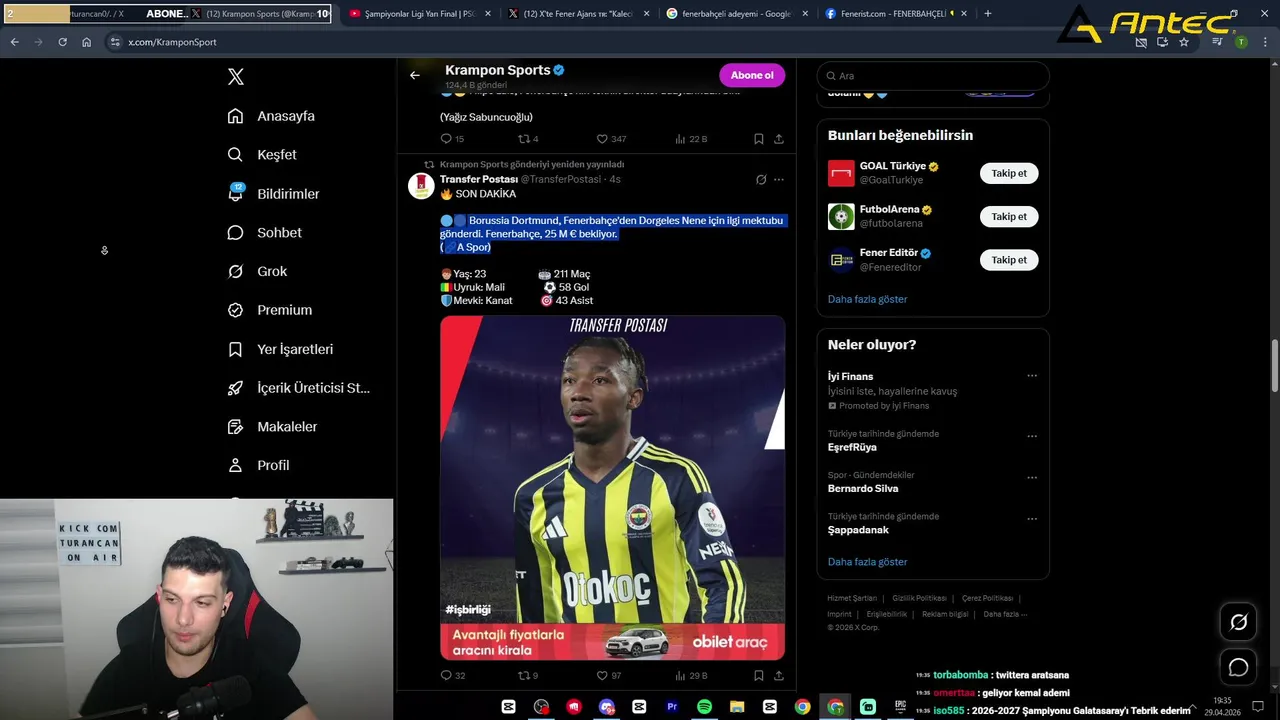1280x720 pixels.
Task: Open Keşfet search page
Action: coord(263,155)
